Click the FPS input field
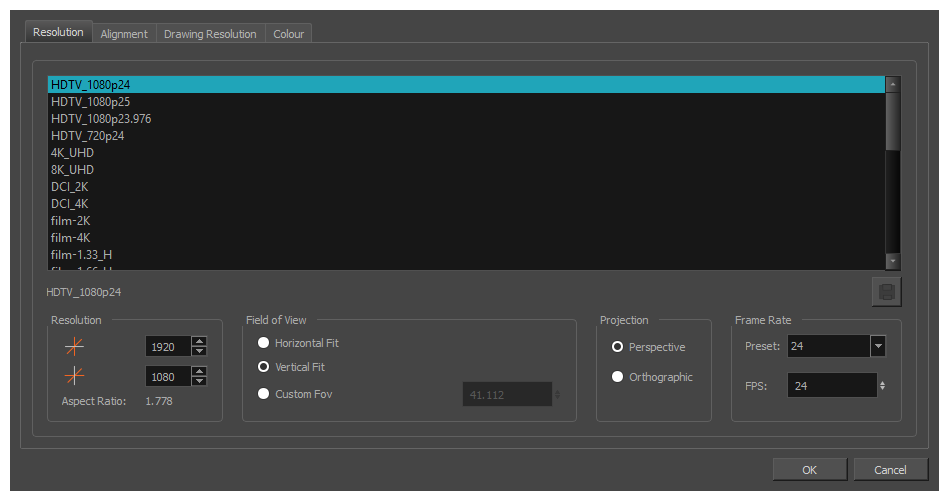This screenshot has width=949, height=501. [832, 385]
